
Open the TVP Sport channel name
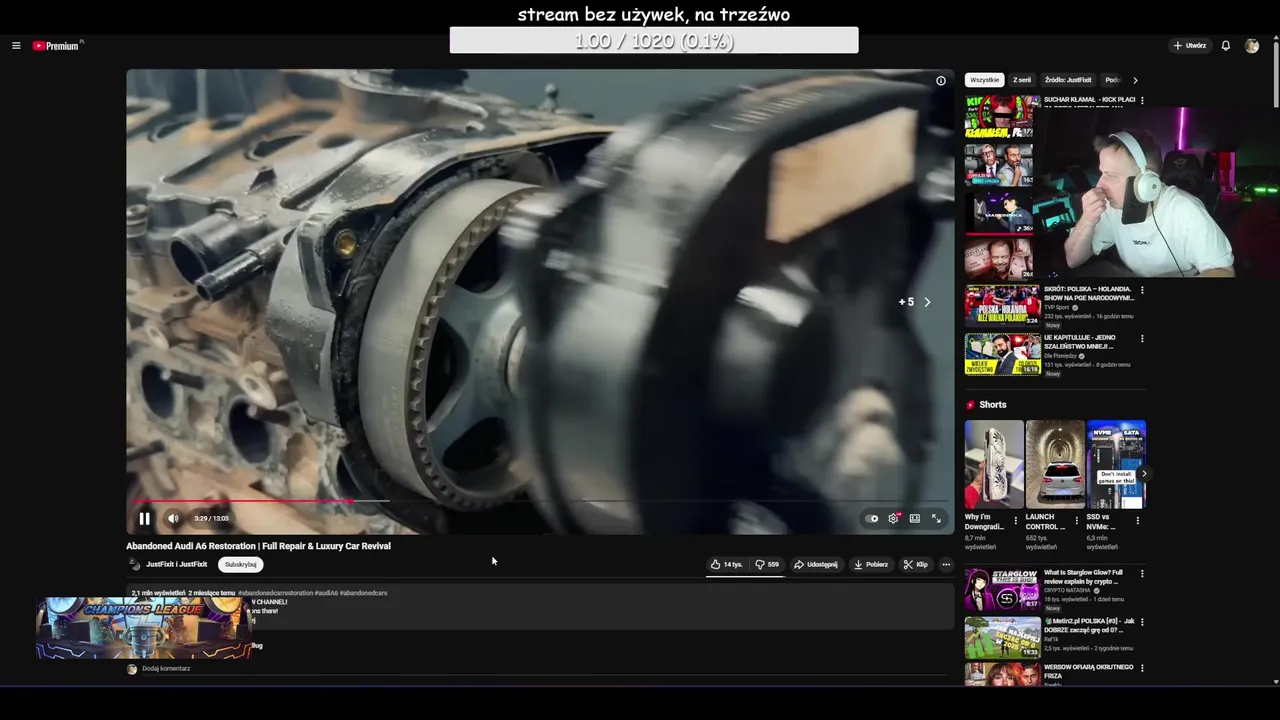pyautogui.click(x=1057, y=307)
